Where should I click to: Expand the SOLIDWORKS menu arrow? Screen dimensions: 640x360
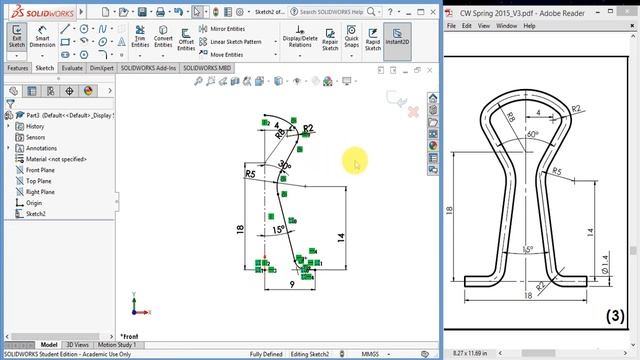(x=81, y=12)
